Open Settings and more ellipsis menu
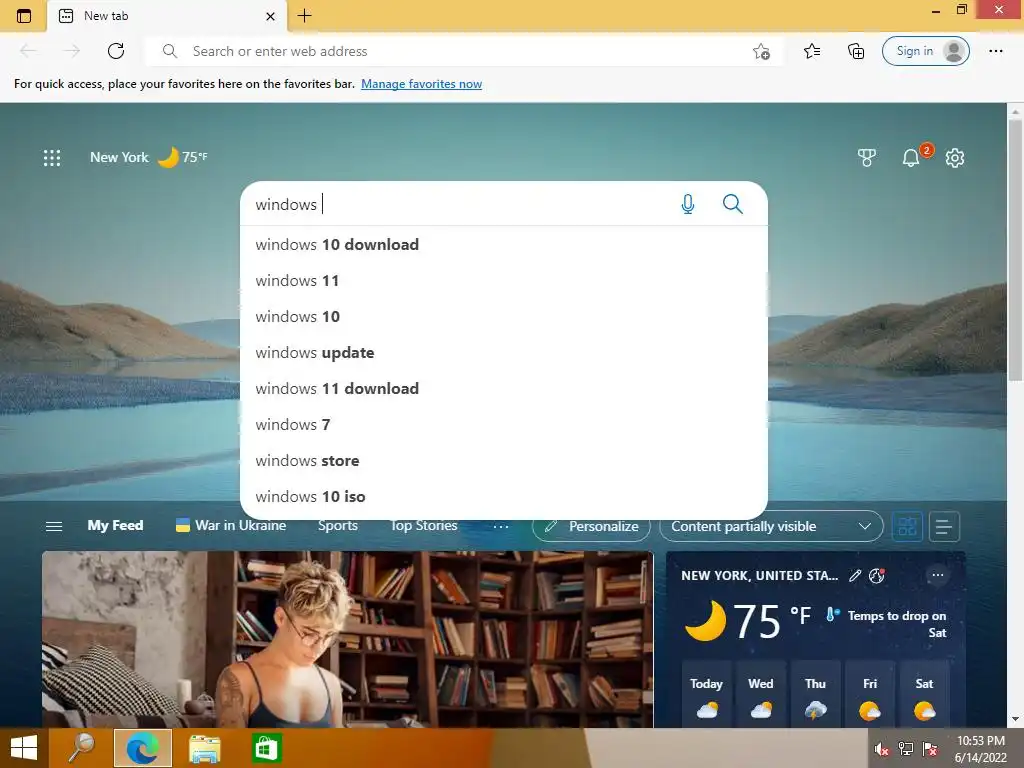This screenshot has height=768, width=1024. click(995, 51)
